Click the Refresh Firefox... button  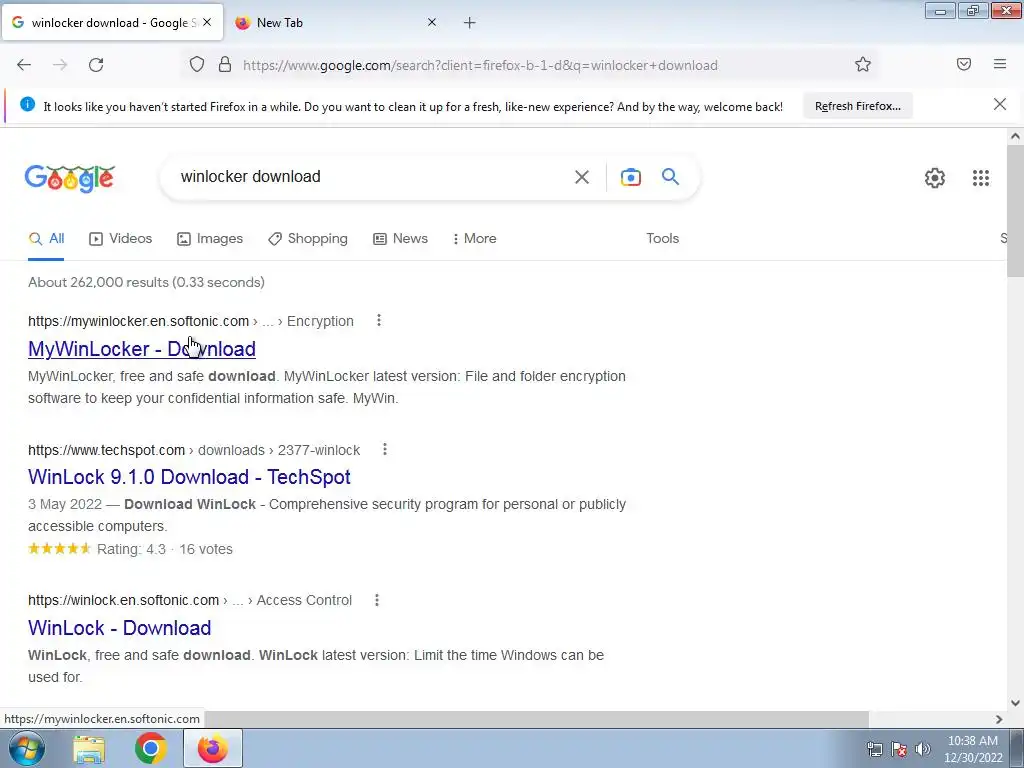coord(857,106)
